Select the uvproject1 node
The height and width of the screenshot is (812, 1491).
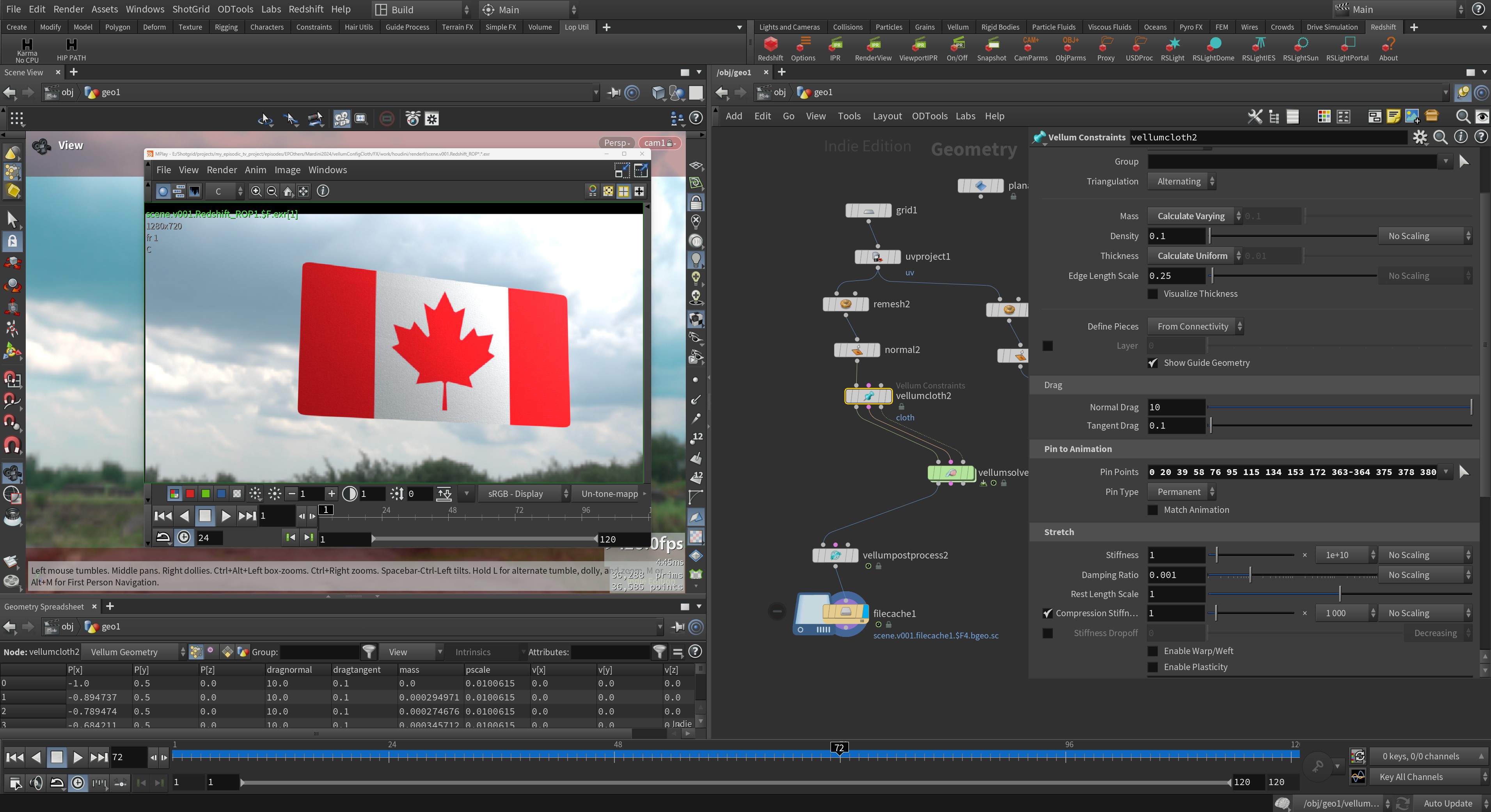tap(877, 256)
